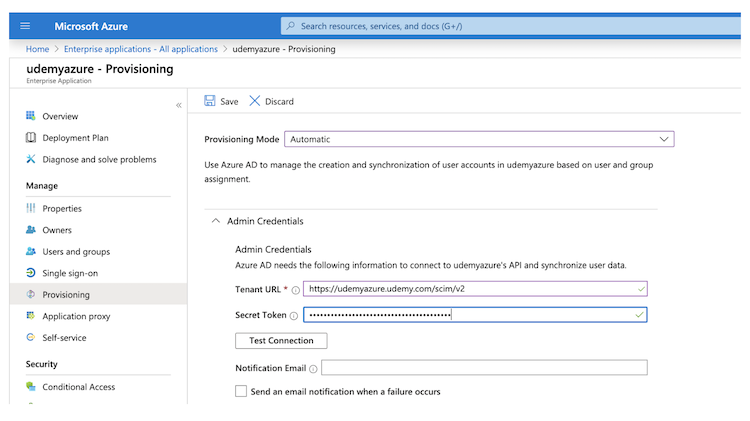Click the Single sign-on icon
Image resolution: width=750 pixels, height=421 pixels.
coord(31,273)
